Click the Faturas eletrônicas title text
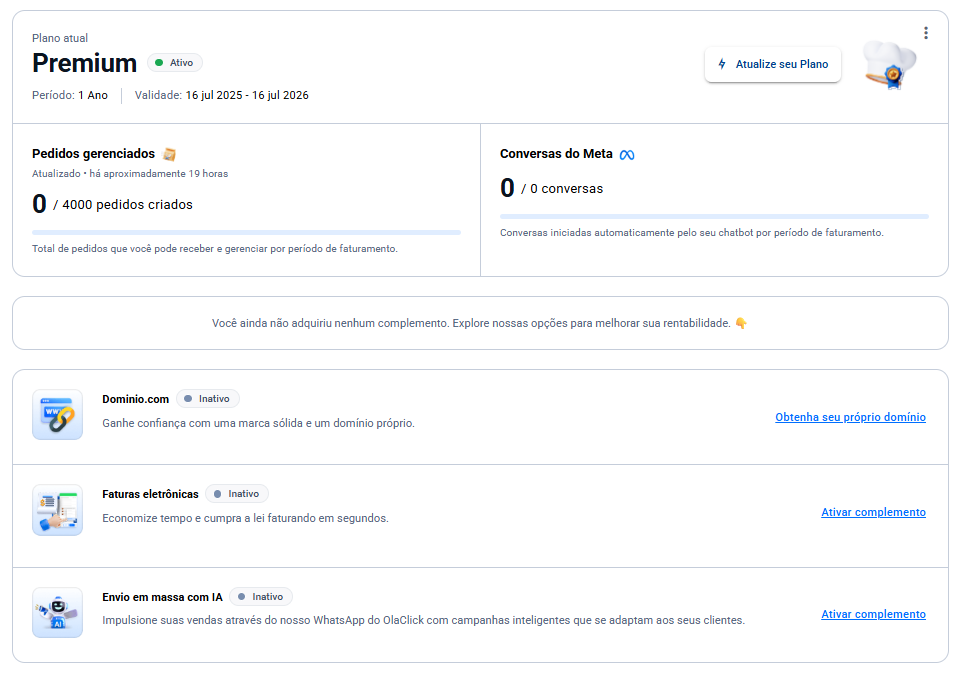This screenshot has width=965, height=689. (150, 495)
